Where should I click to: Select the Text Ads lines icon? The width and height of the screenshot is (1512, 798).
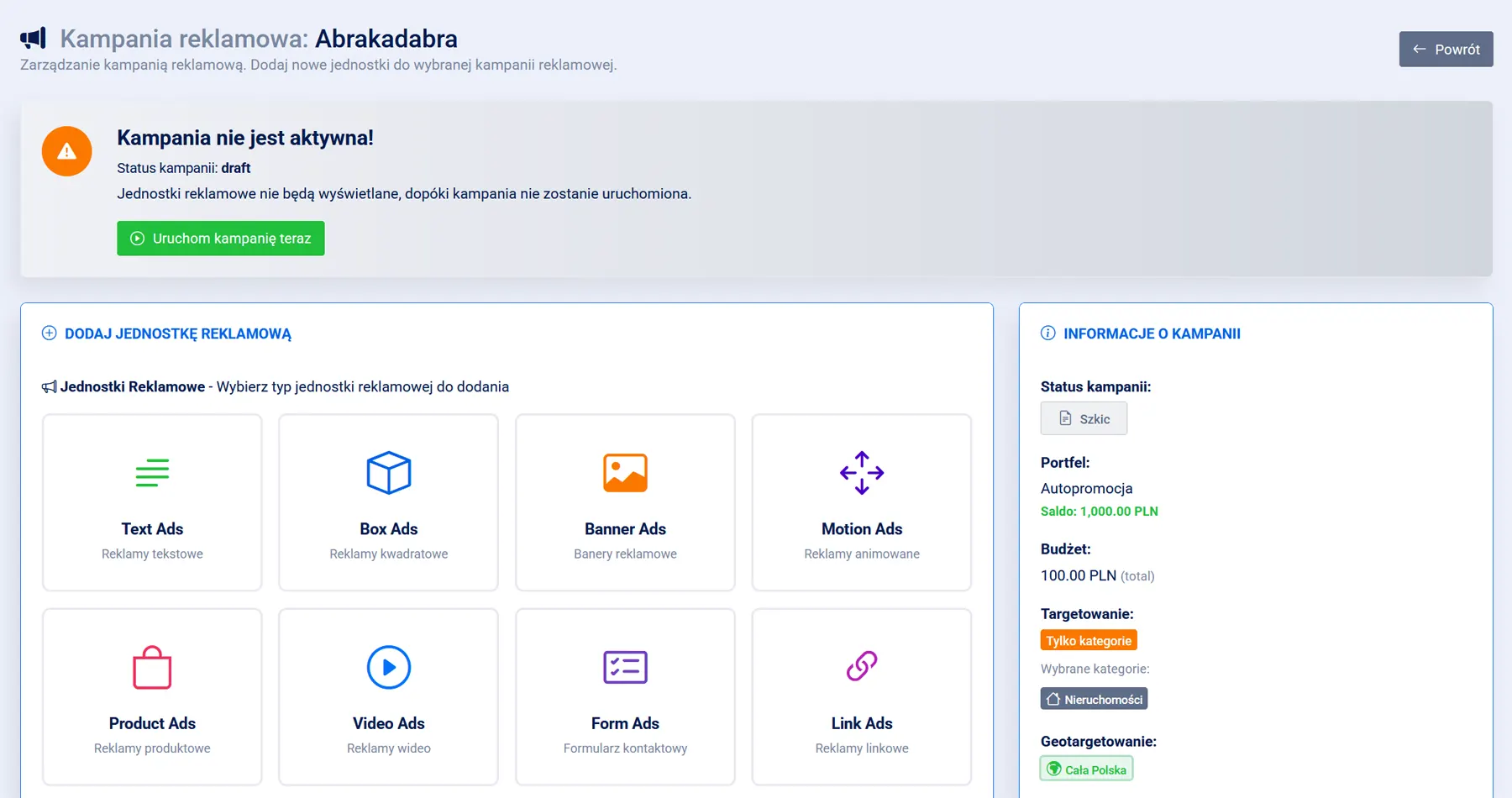[152, 473]
